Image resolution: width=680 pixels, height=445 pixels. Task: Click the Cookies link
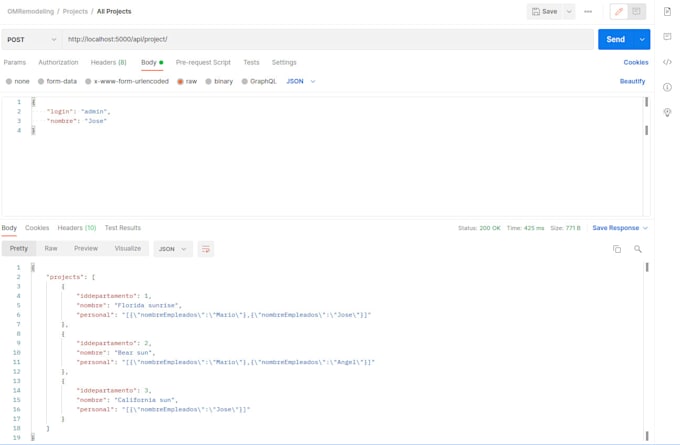pyautogui.click(x=636, y=62)
